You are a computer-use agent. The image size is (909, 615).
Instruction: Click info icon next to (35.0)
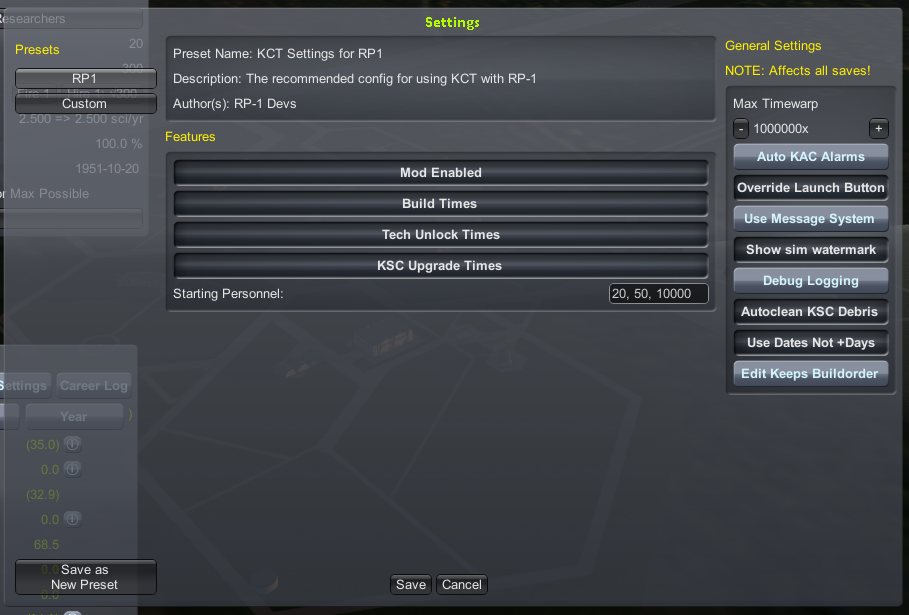tap(72, 445)
